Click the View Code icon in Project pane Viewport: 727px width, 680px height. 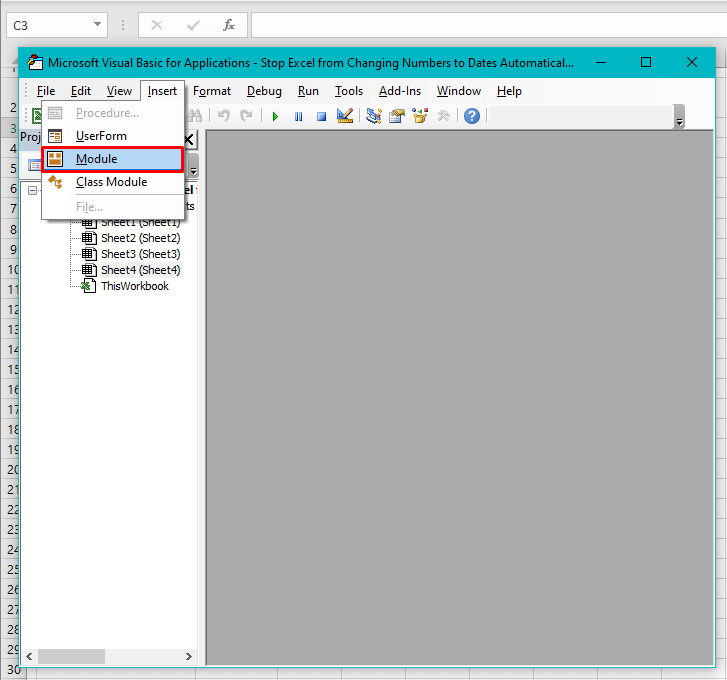35,165
